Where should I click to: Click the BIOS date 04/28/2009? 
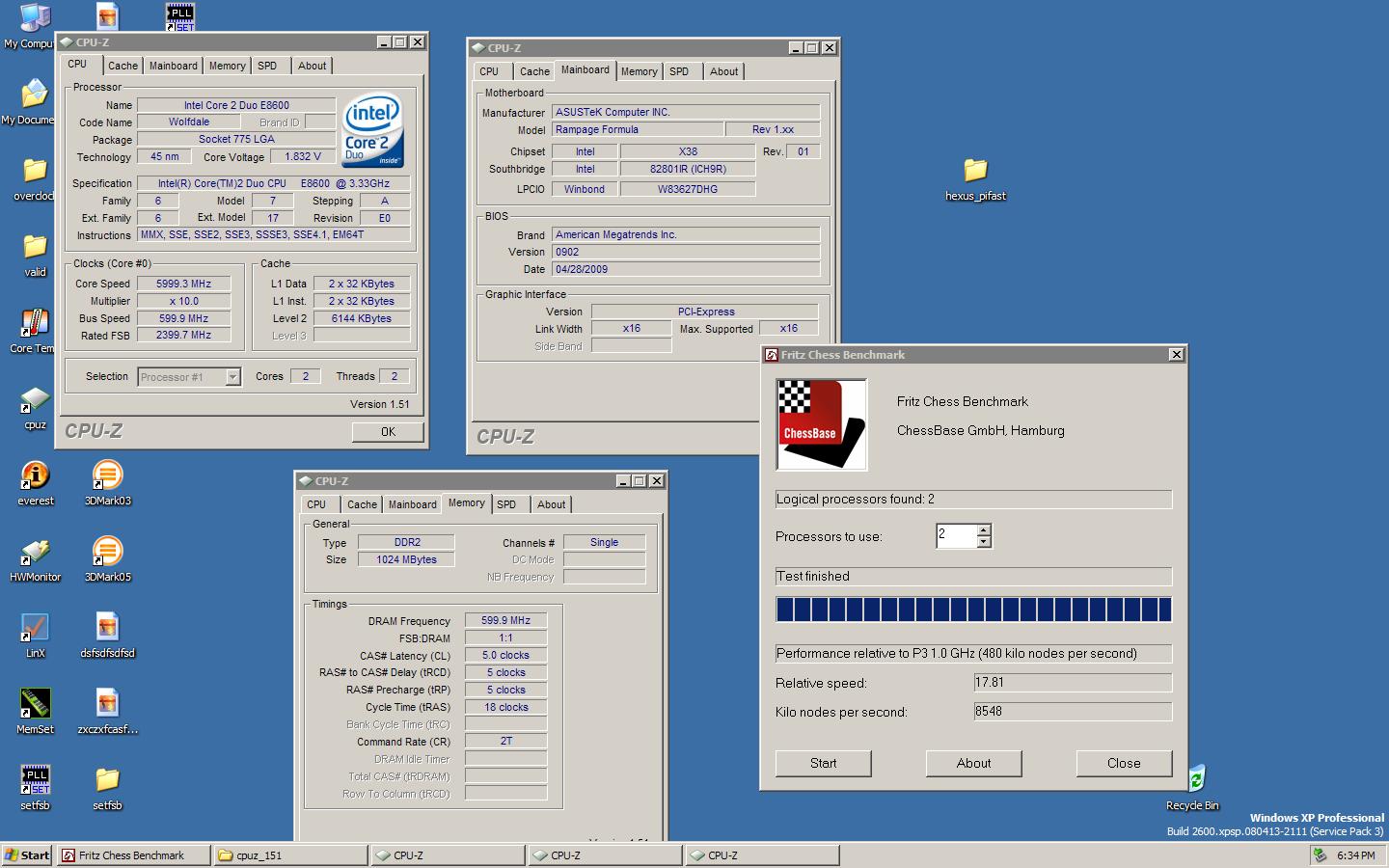pos(685,269)
